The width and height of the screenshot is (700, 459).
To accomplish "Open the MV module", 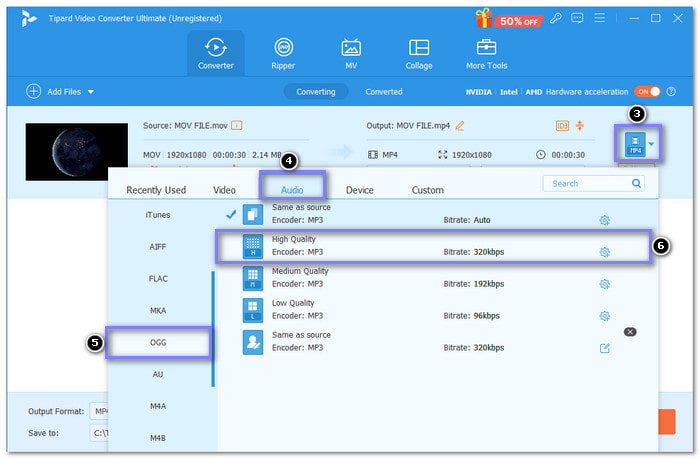I will (x=351, y=54).
